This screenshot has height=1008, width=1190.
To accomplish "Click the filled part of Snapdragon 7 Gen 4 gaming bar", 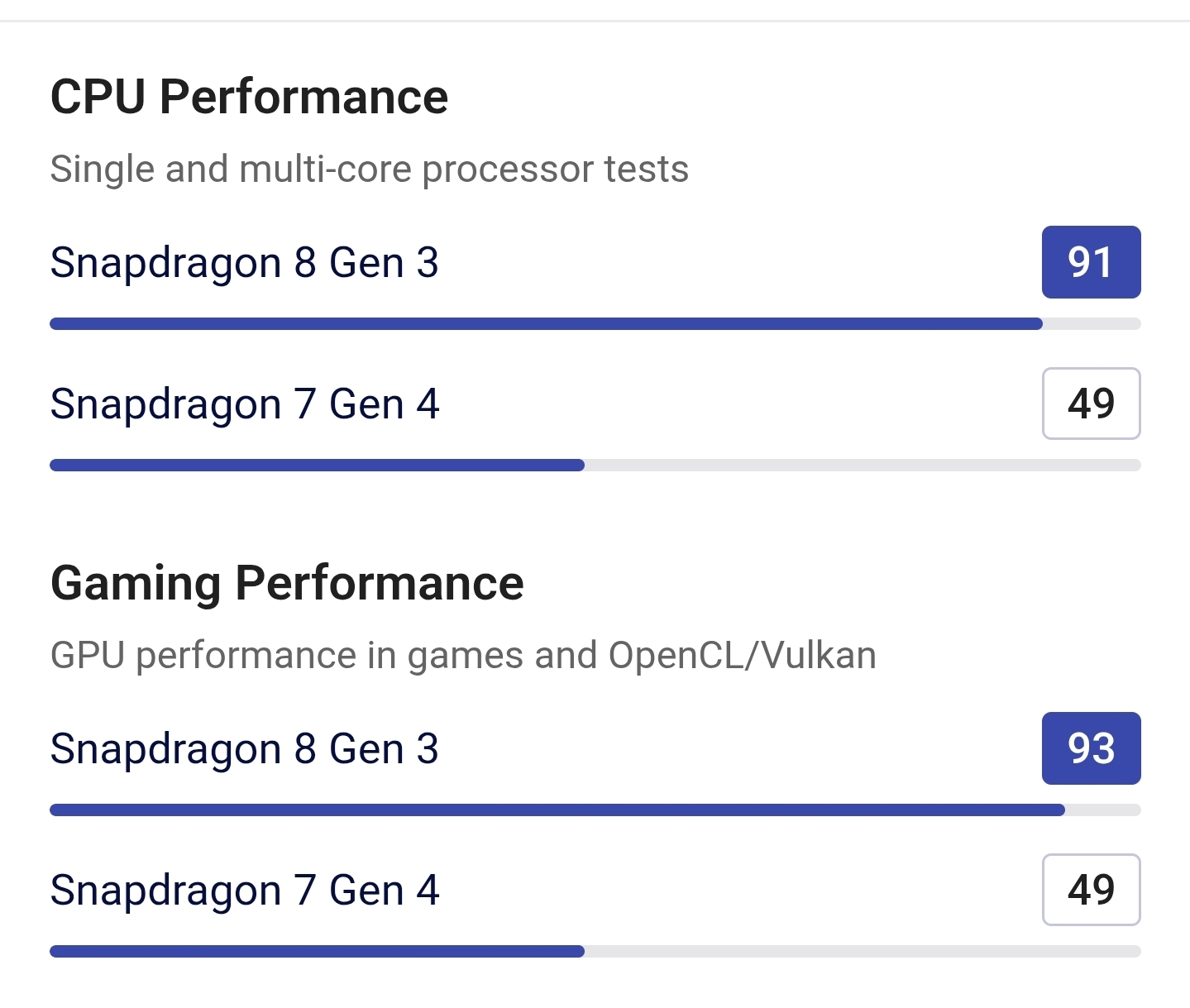I will pos(317,952).
